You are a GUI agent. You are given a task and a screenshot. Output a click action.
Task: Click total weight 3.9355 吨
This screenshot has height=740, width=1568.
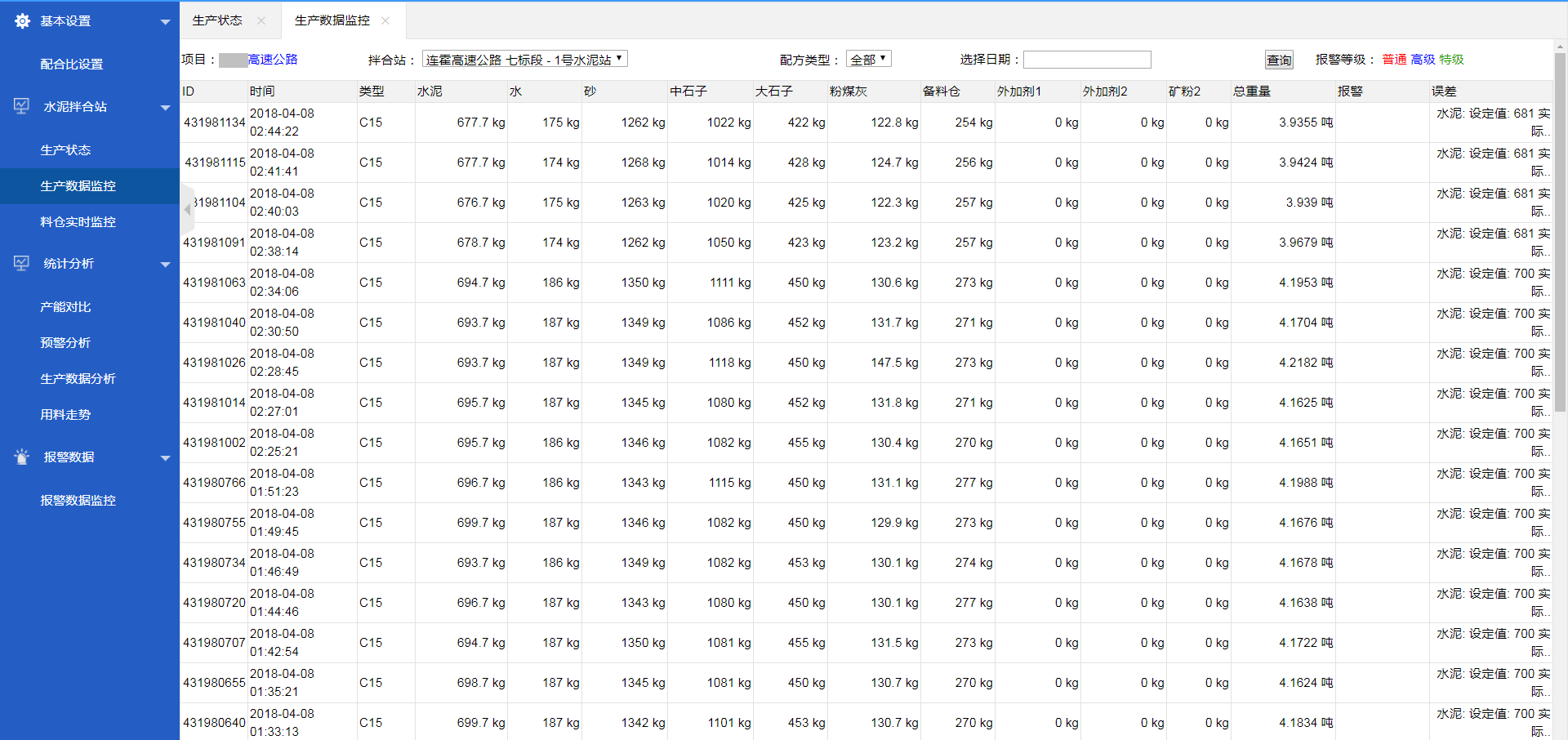click(x=1306, y=123)
